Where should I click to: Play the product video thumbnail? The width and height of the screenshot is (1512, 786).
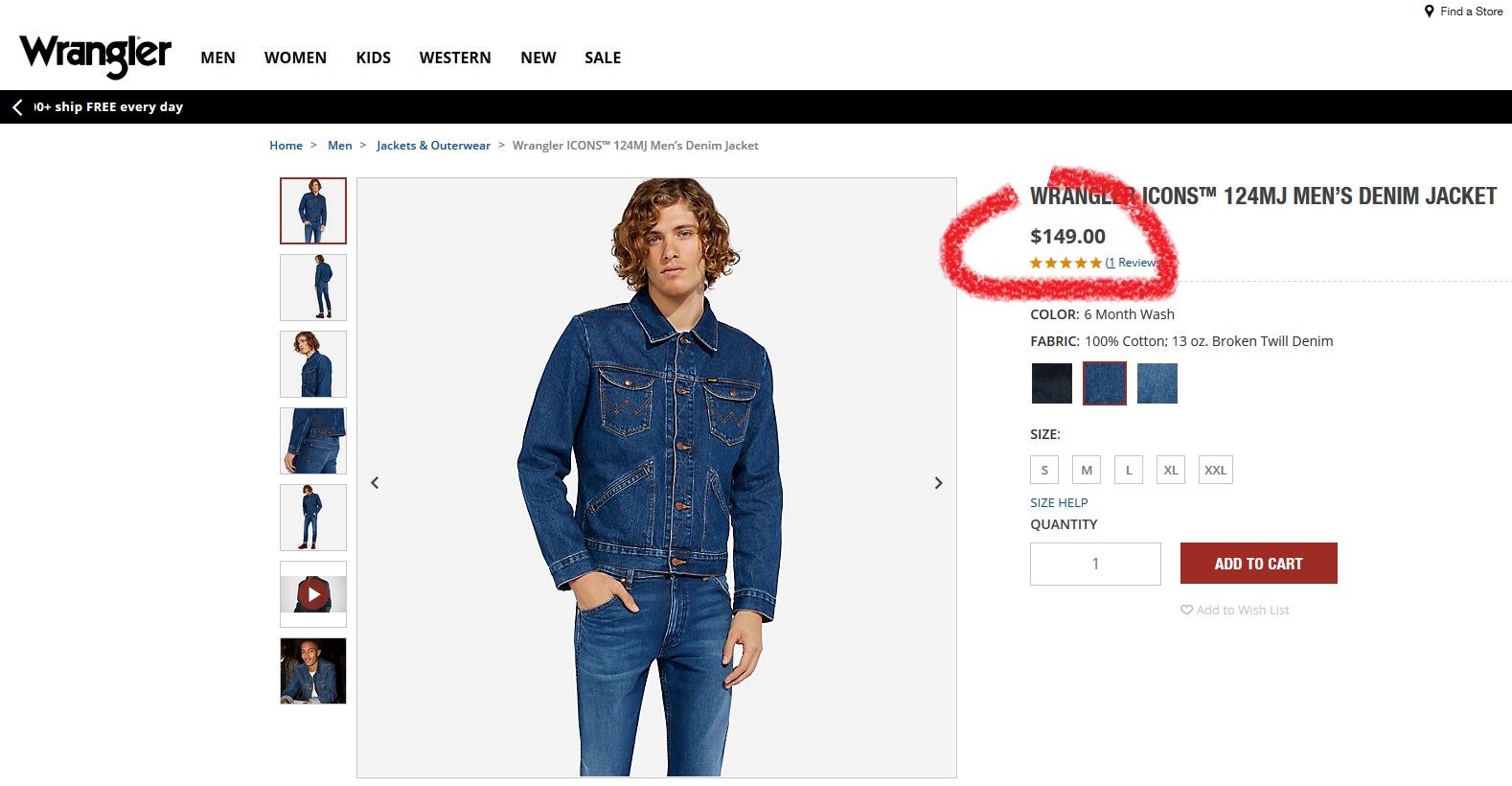[313, 594]
